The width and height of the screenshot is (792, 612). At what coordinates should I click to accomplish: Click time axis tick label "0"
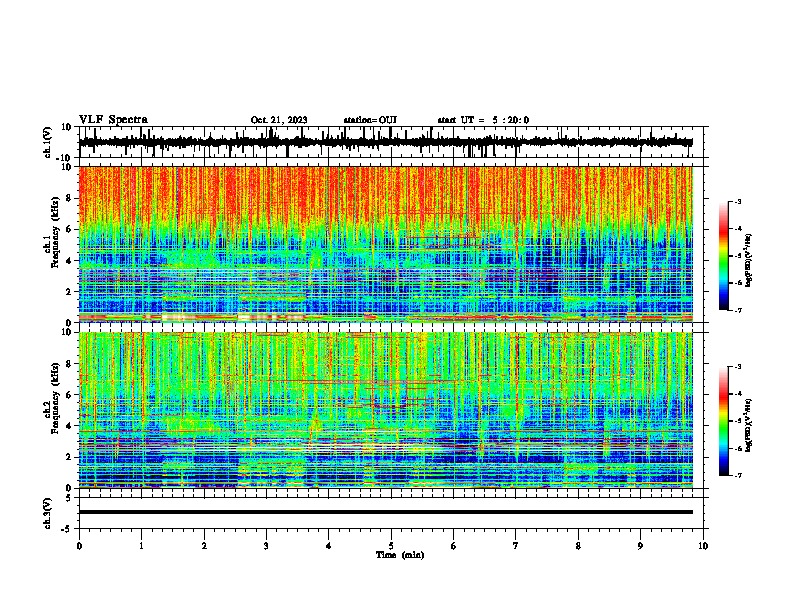click(79, 546)
